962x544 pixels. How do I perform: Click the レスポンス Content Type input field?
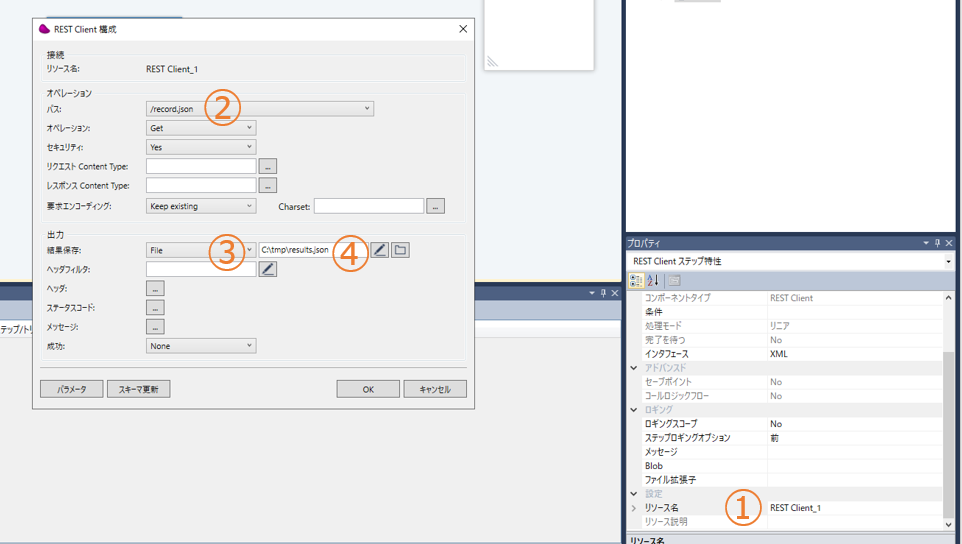[201, 185]
